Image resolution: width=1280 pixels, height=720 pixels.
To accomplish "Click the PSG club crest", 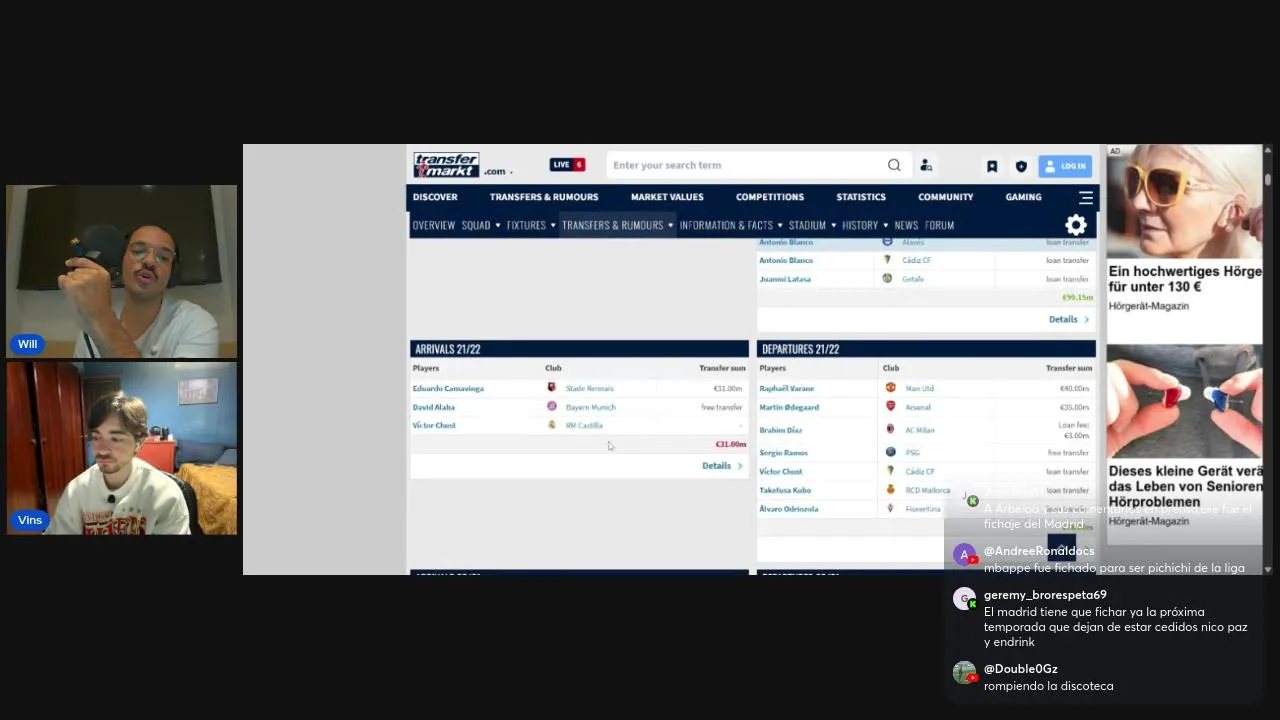I will [x=890, y=452].
